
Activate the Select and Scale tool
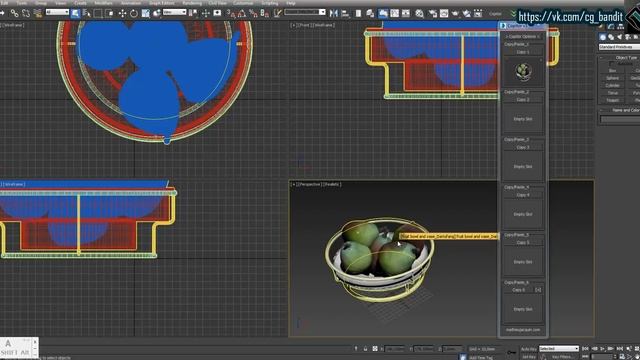tap(145, 13)
